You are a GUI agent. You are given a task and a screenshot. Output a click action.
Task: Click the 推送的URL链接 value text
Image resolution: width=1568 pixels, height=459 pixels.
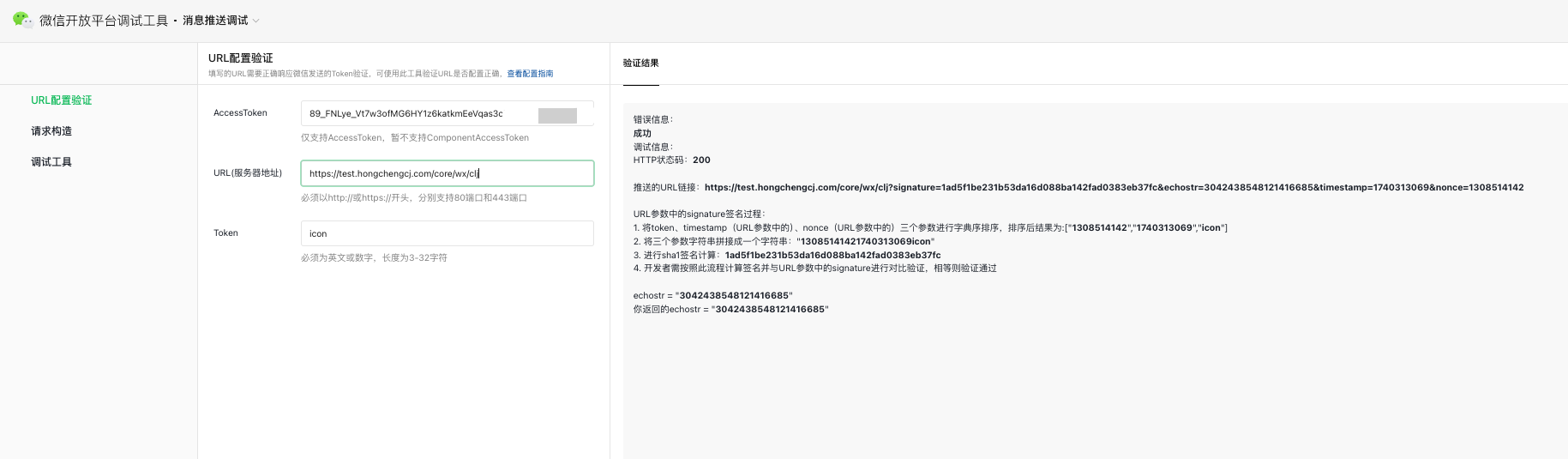pyautogui.click(x=1114, y=187)
